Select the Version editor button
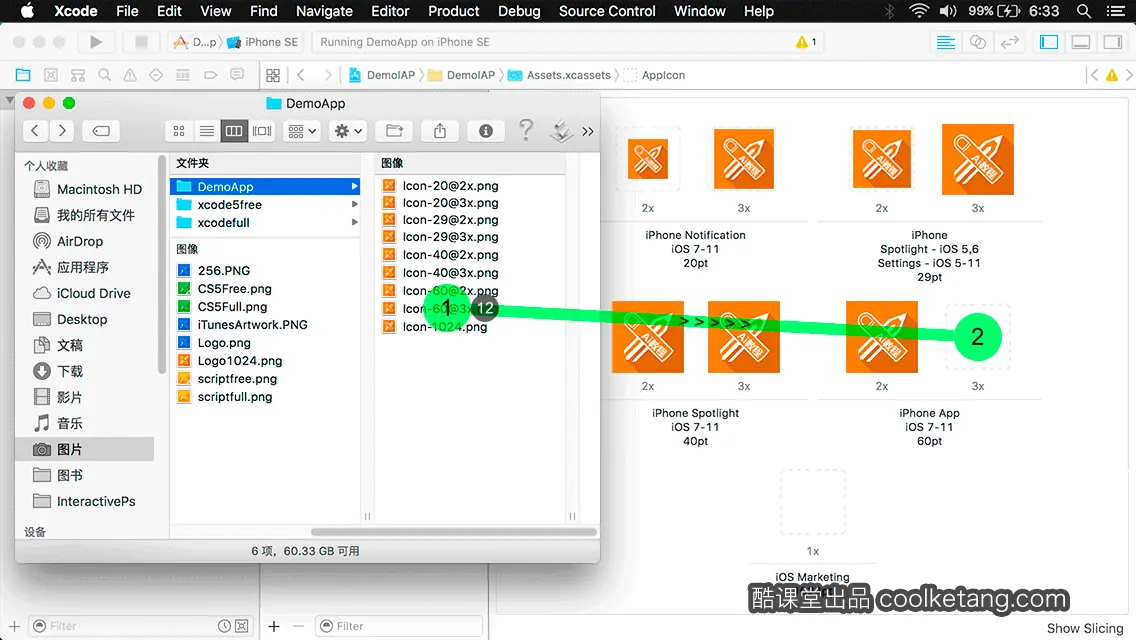The width and height of the screenshot is (1136, 640). (1009, 42)
